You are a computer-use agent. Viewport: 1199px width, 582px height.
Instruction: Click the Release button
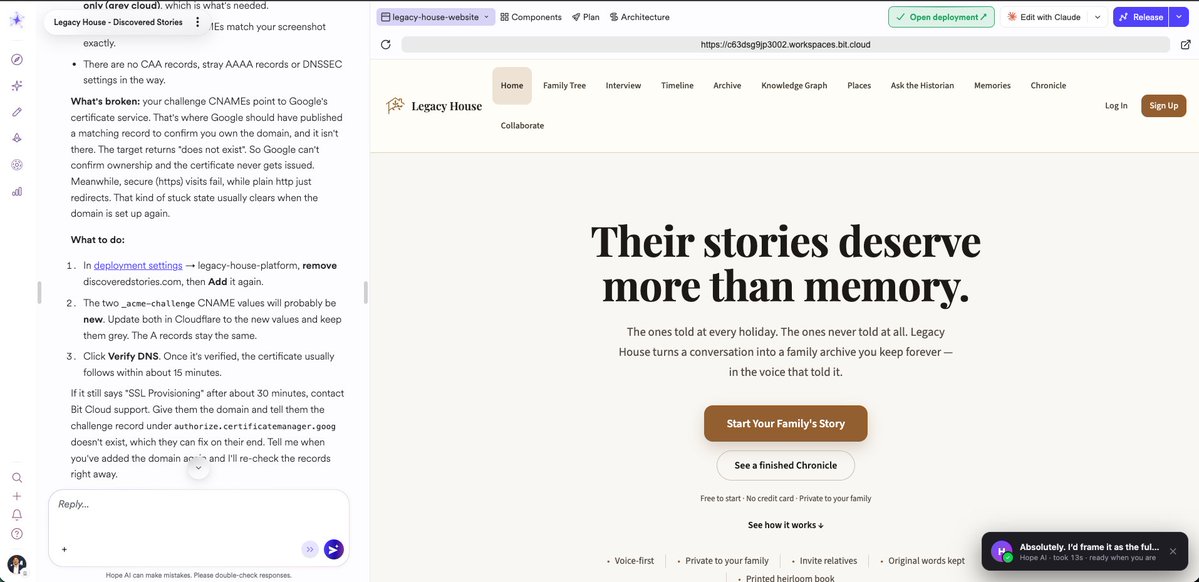click(x=1141, y=17)
